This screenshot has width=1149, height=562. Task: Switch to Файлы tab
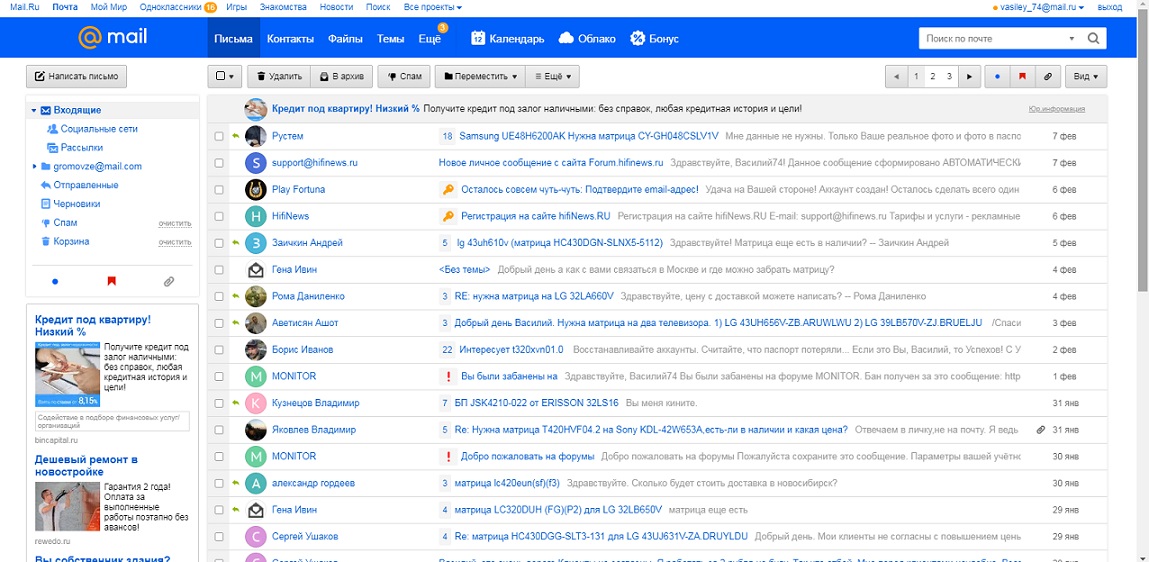(345, 38)
